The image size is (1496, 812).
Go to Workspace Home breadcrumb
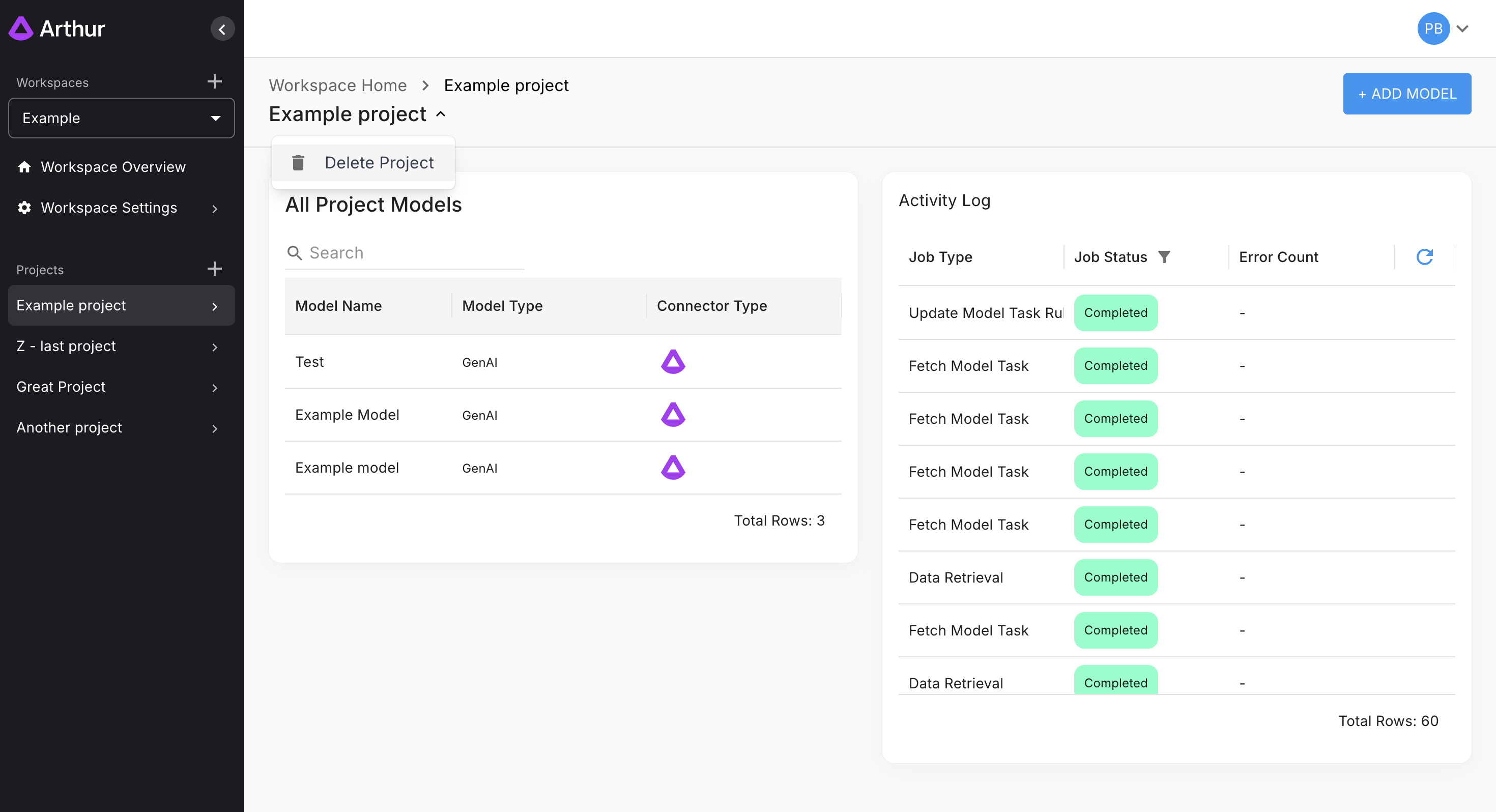click(x=337, y=85)
